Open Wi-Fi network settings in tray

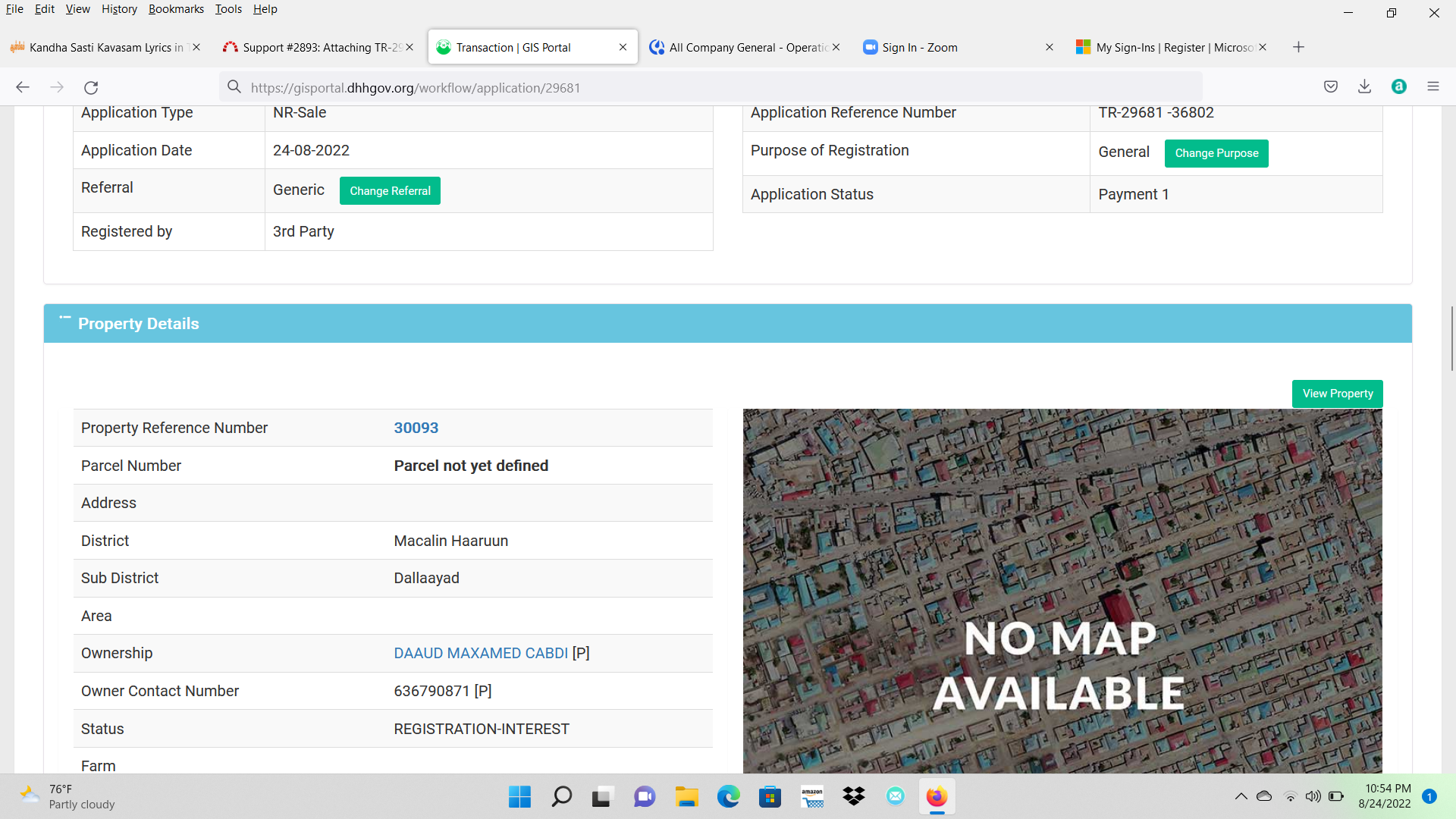(x=1290, y=796)
